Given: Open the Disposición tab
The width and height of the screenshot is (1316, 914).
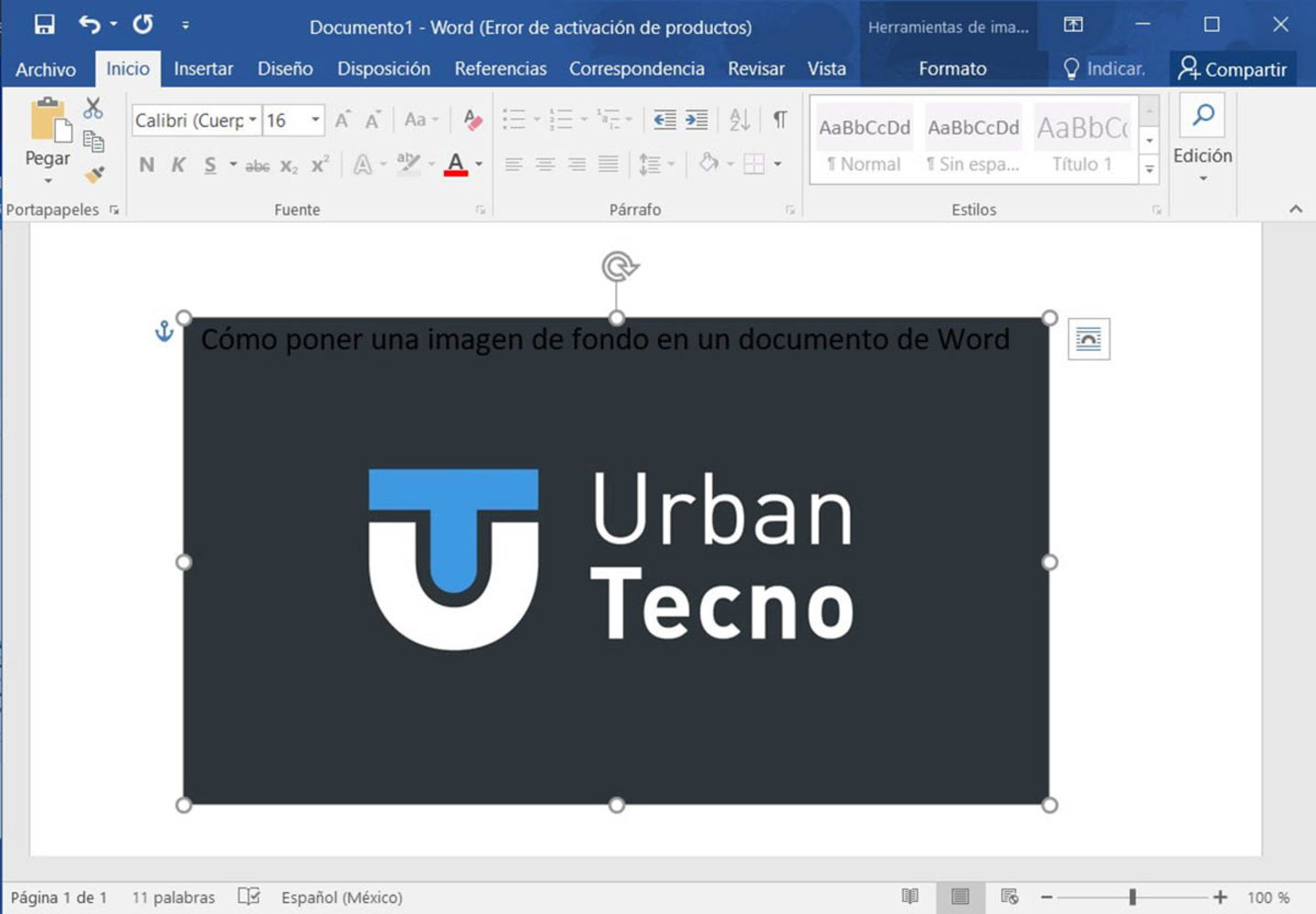Looking at the screenshot, I should [x=384, y=69].
